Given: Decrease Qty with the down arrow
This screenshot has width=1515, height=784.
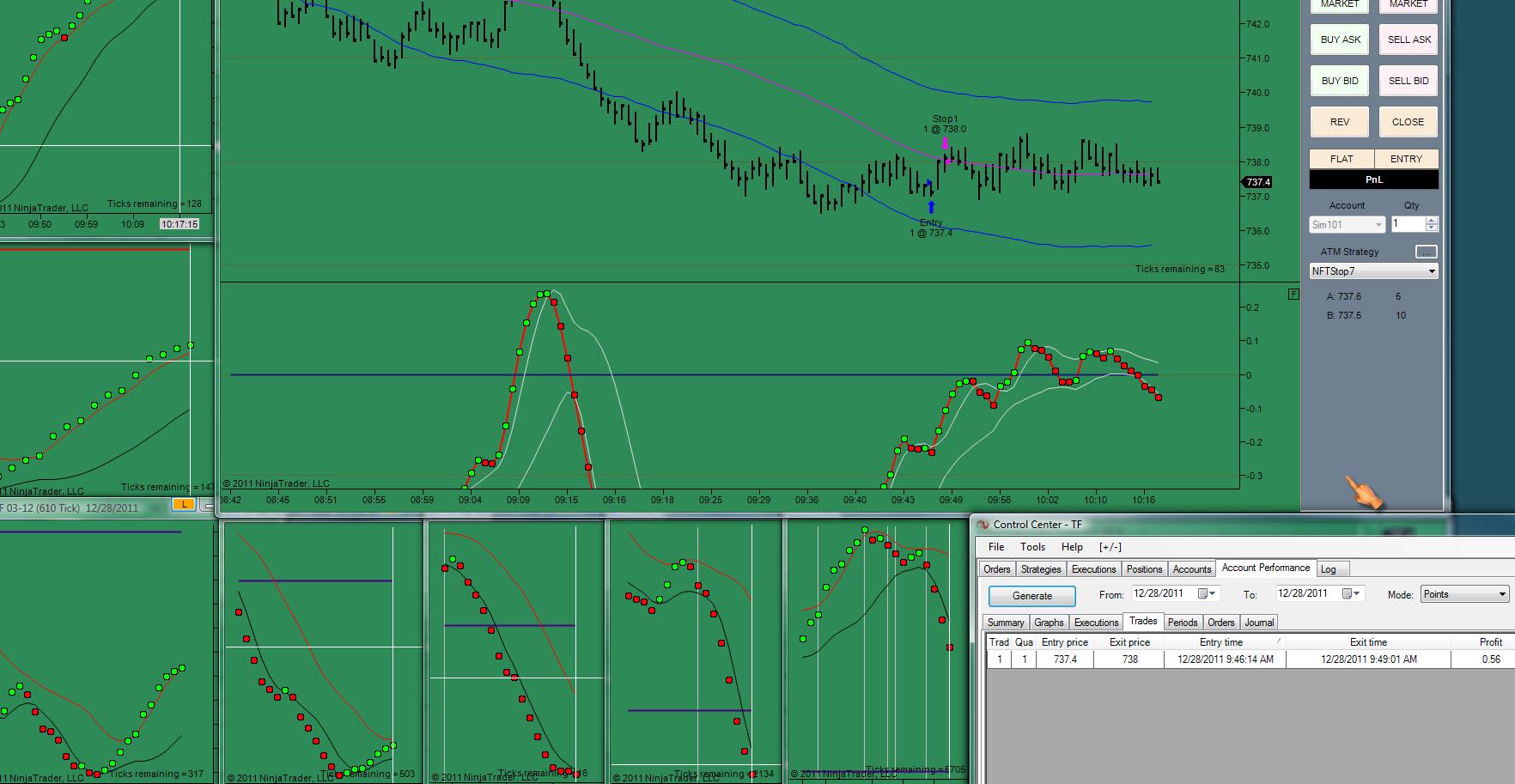Looking at the screenshot, I should click(x=1431, y=228).
